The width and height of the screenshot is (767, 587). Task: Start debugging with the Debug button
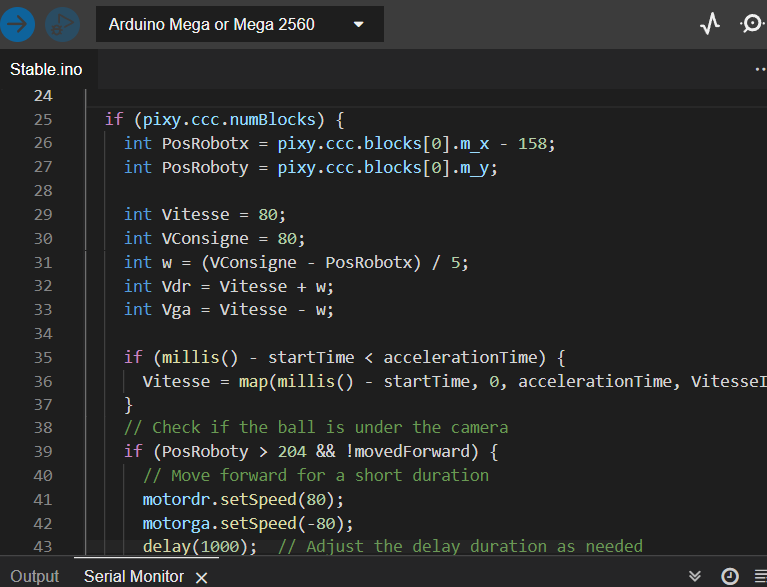coord(61,24)
